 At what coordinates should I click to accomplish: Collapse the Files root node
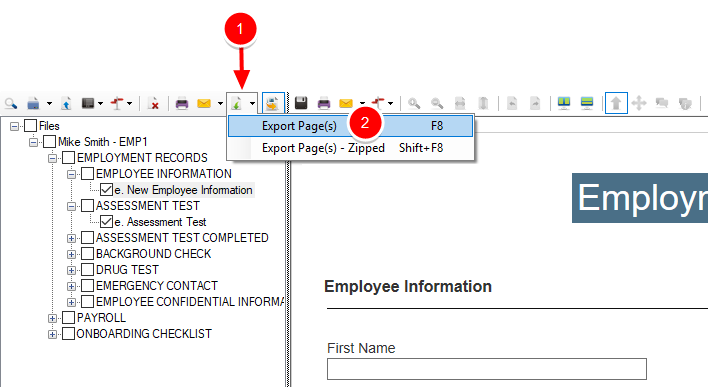coord(14,126)
